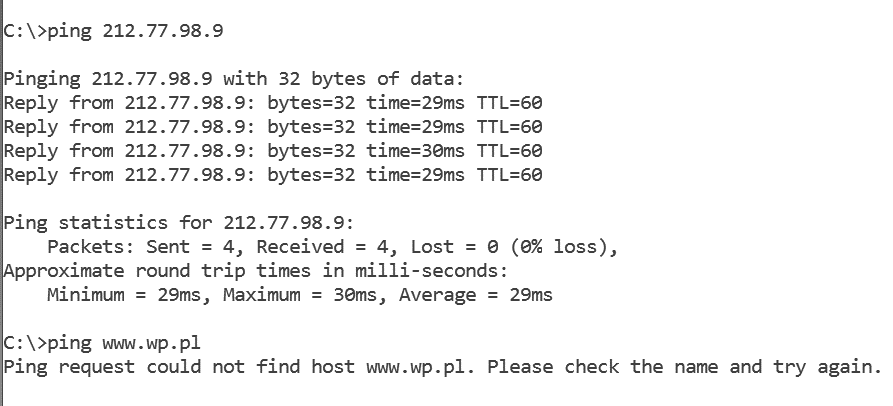Click "Ping request could not find host" text
The height and width of the screenshot is (406, 893).
pyautogui.click(x=179, y=367)
